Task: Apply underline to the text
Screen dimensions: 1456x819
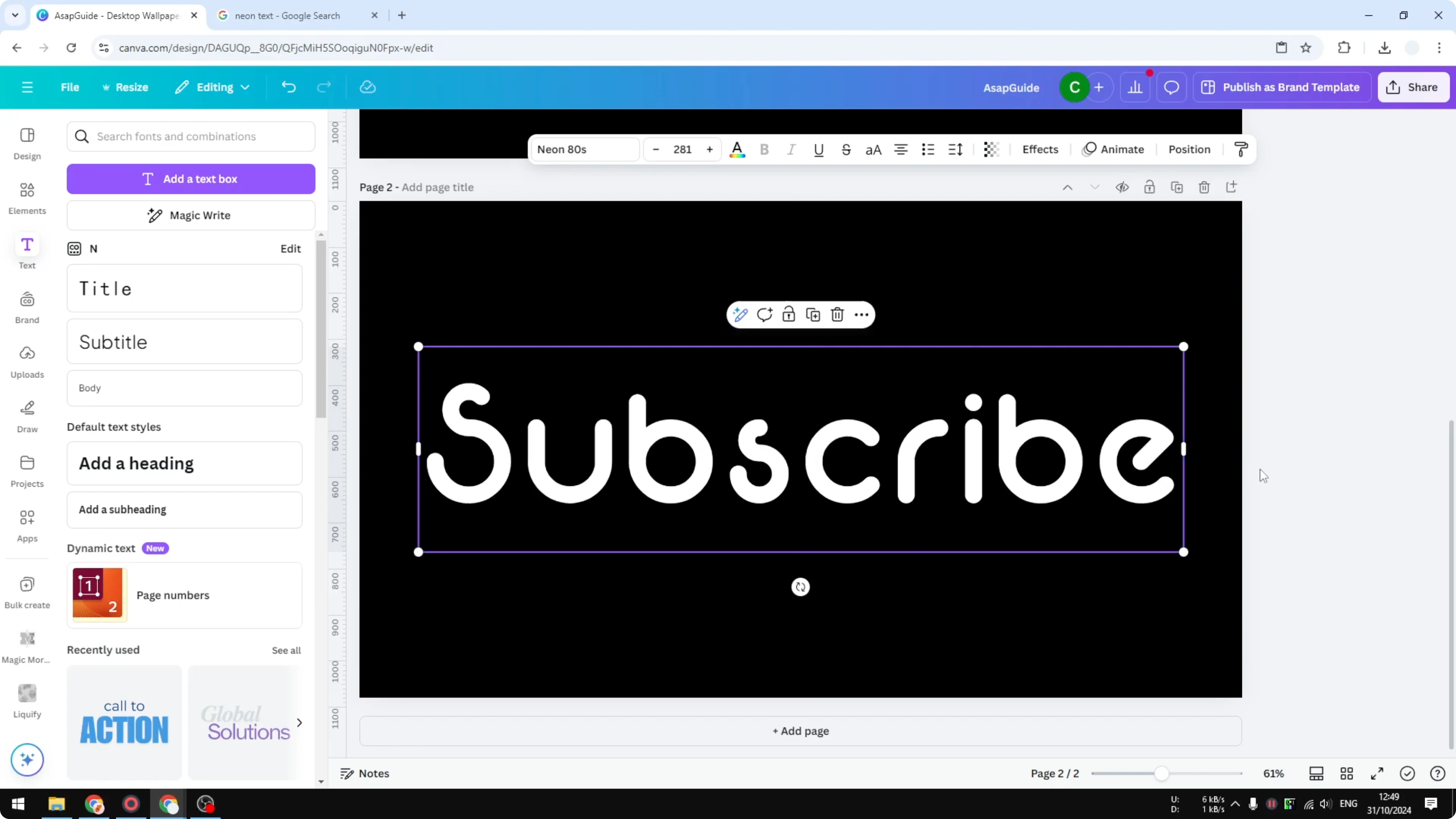Action: (x=819, y=149)
